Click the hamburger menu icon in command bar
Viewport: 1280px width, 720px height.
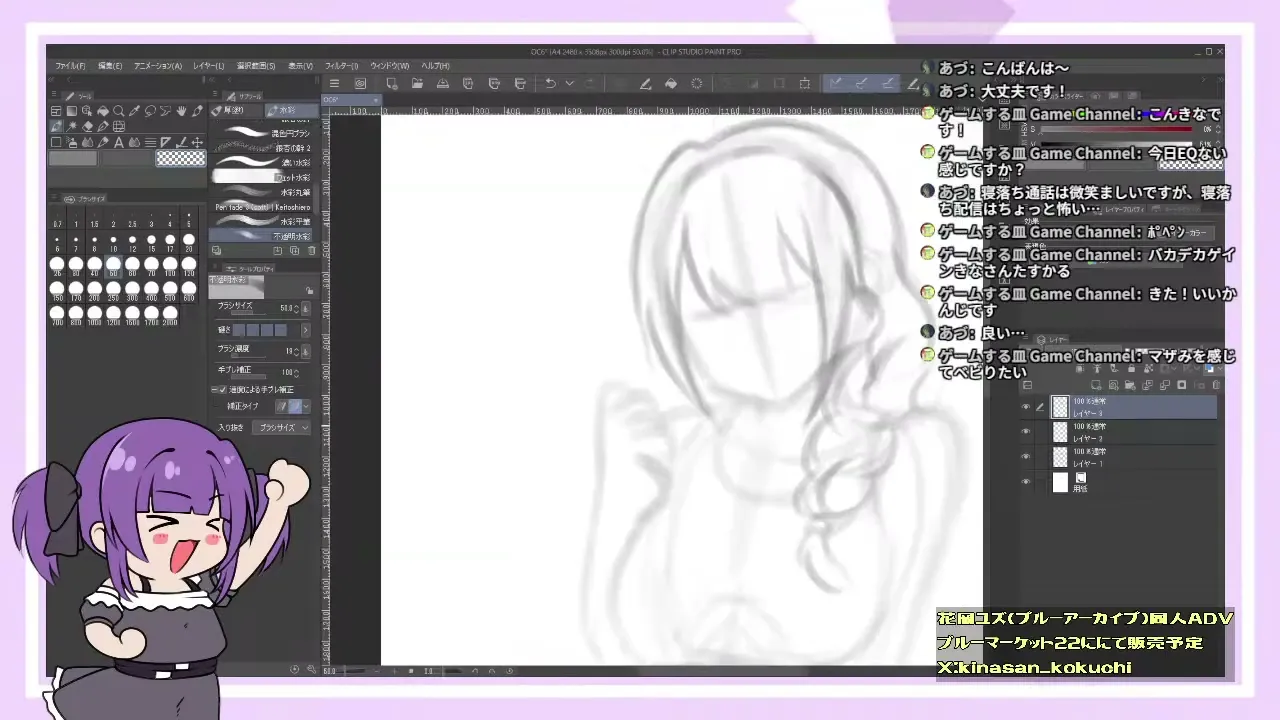click(x=334, y=84)
